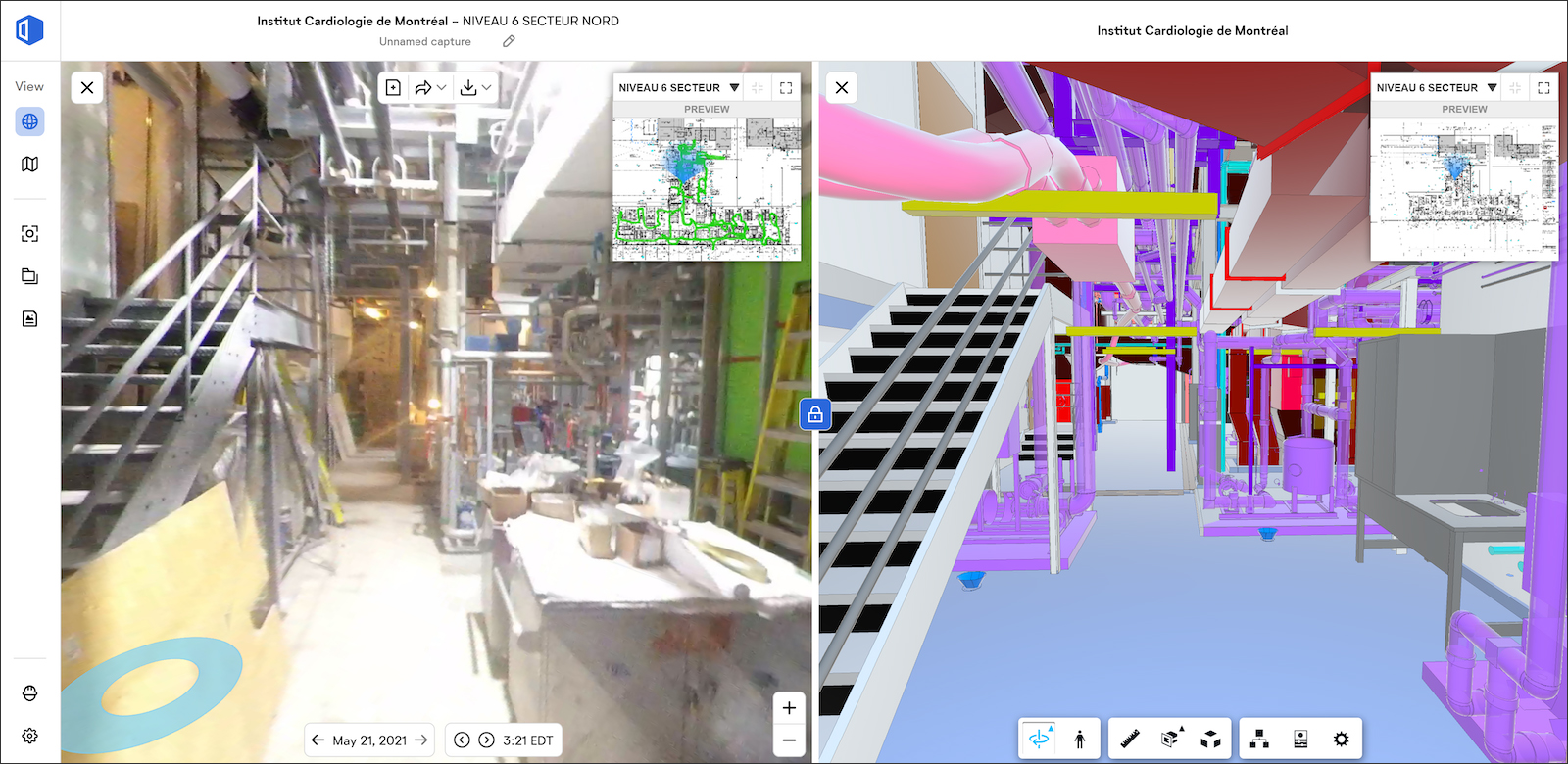The height and width of the screenshot is (764, 1568).
Task: Edit capture name with the pencil icon
Action: coord(509,41)
